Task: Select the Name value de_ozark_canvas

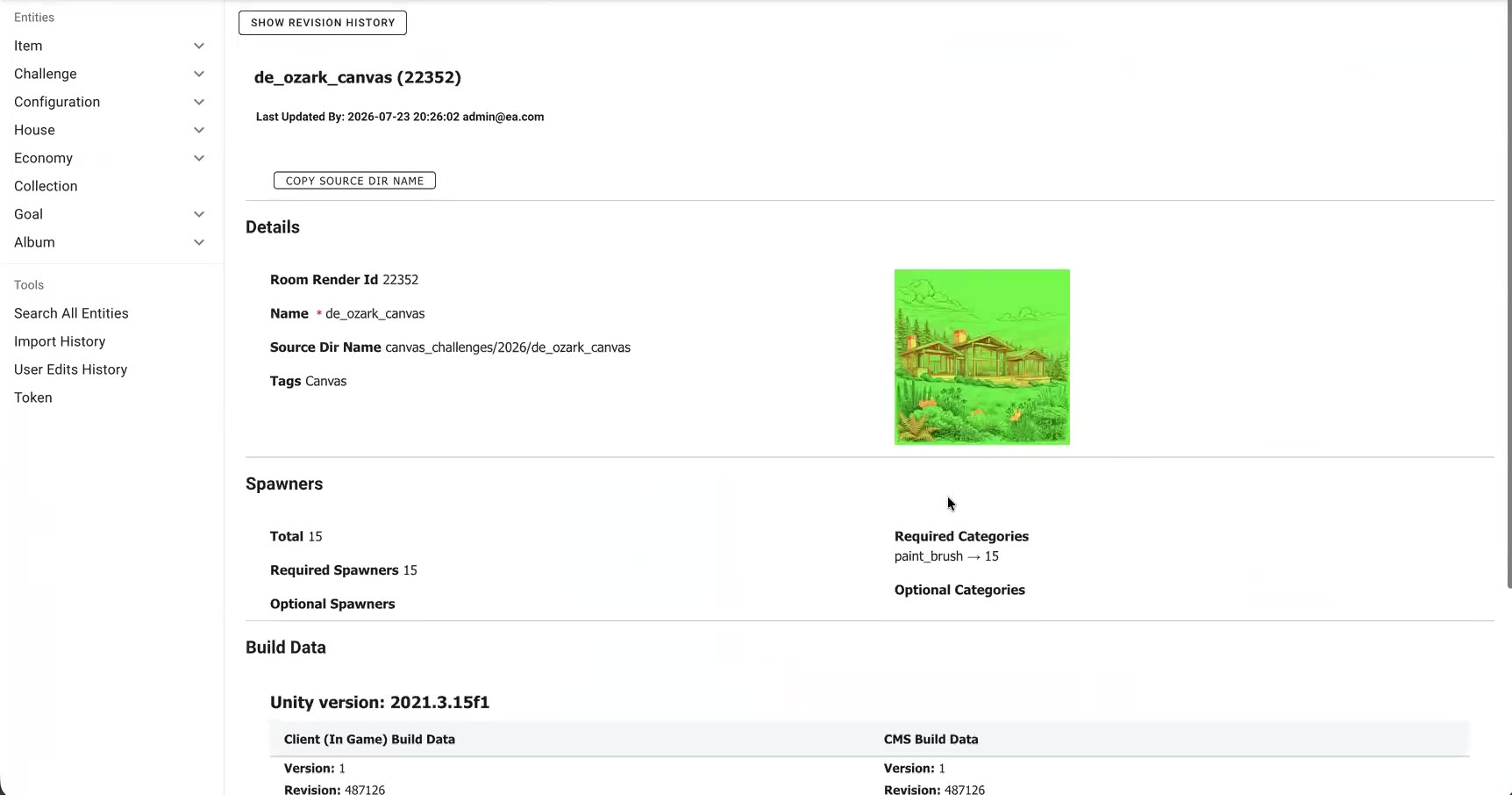Action: pos(375,313)
